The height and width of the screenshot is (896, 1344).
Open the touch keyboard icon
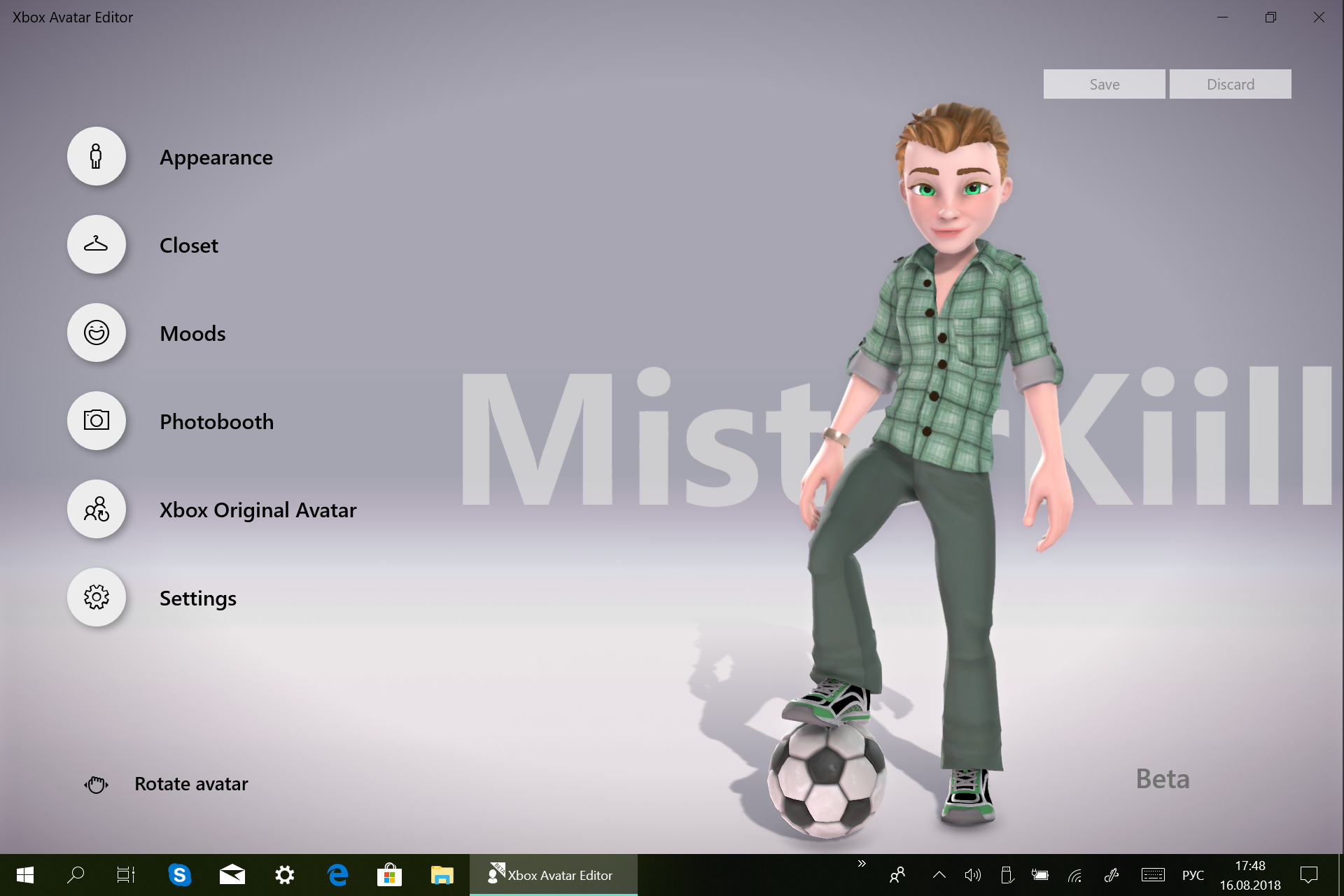tap(1153, 875)
